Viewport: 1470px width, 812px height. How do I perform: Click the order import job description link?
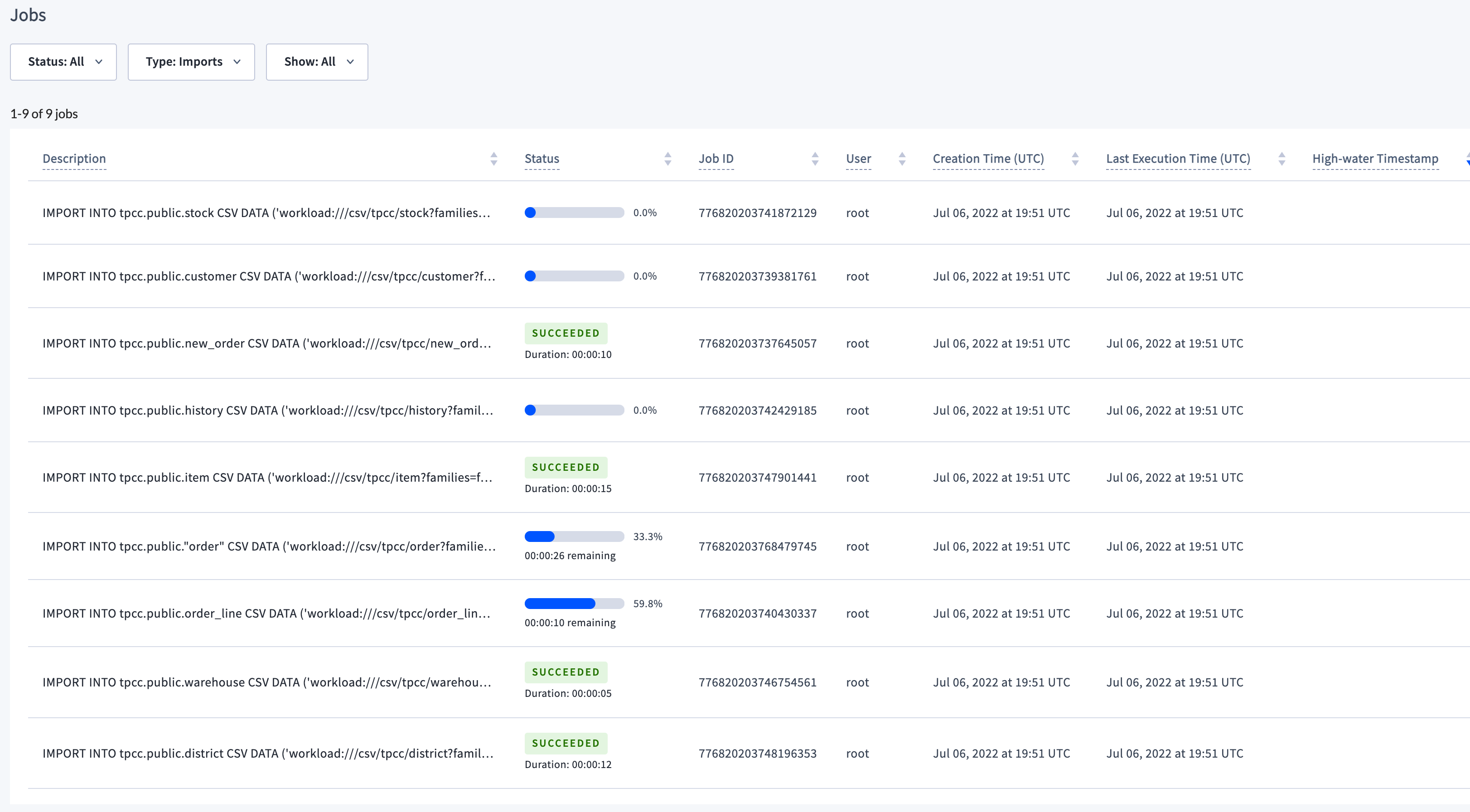(x=270, y=545)
